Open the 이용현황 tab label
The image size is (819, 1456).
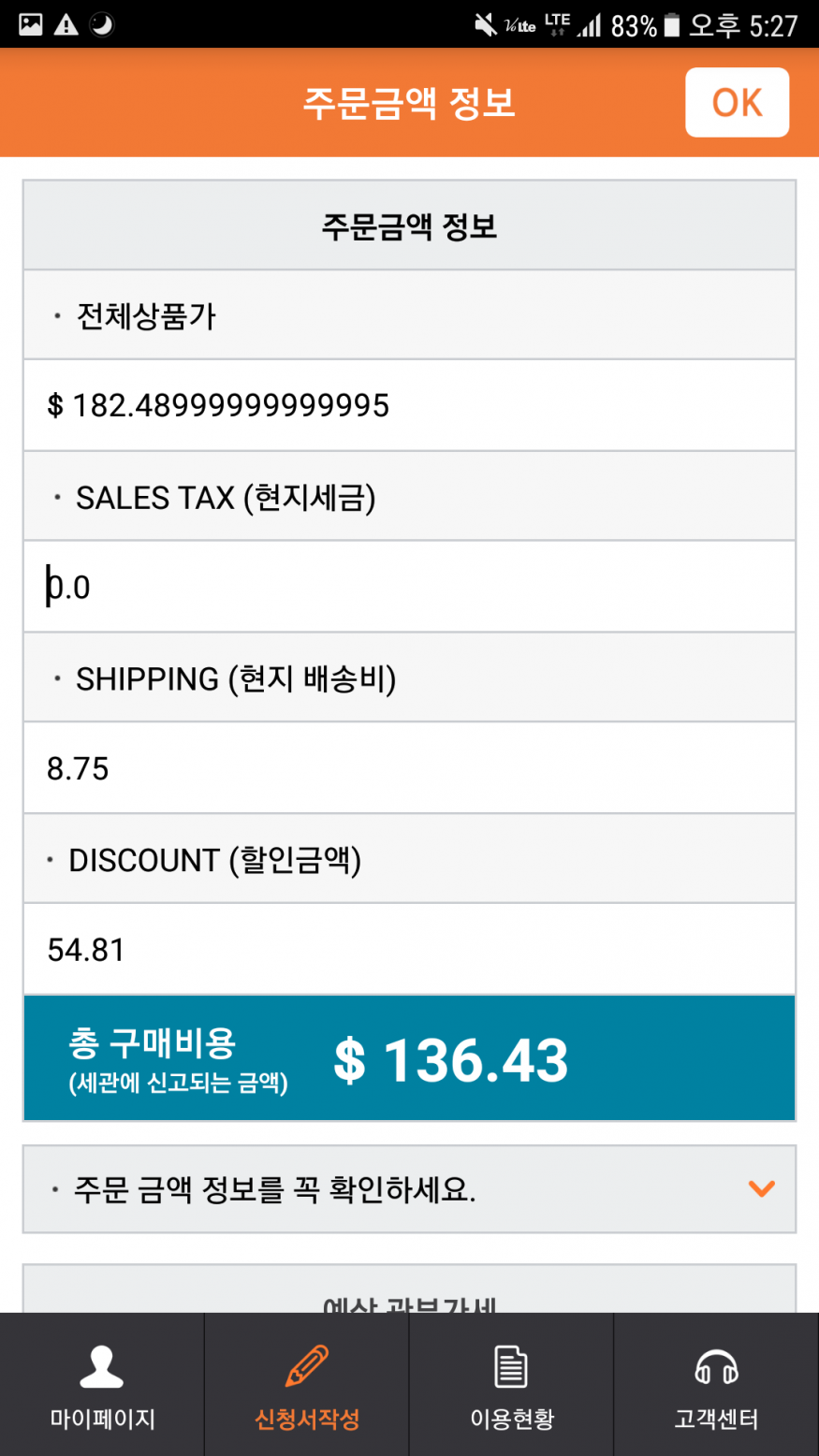[511, 1420]
